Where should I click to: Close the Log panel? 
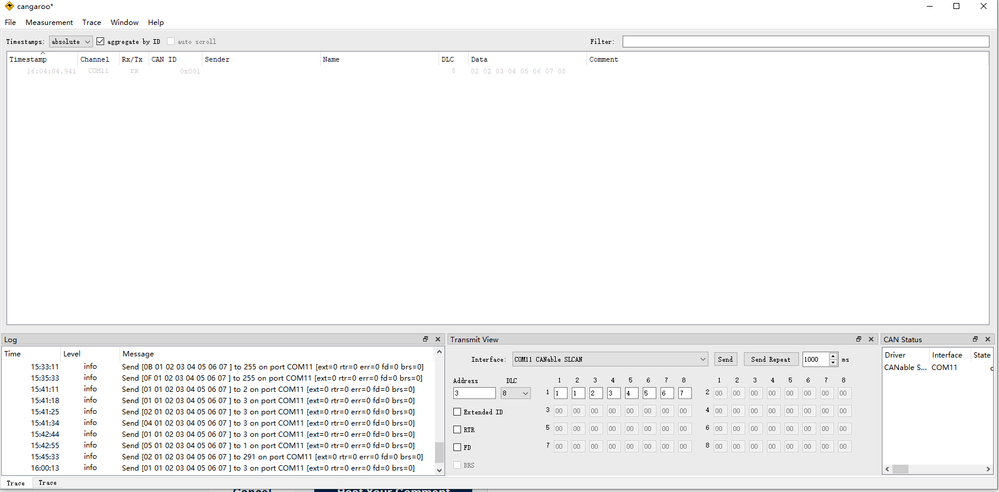click(438, 339)
